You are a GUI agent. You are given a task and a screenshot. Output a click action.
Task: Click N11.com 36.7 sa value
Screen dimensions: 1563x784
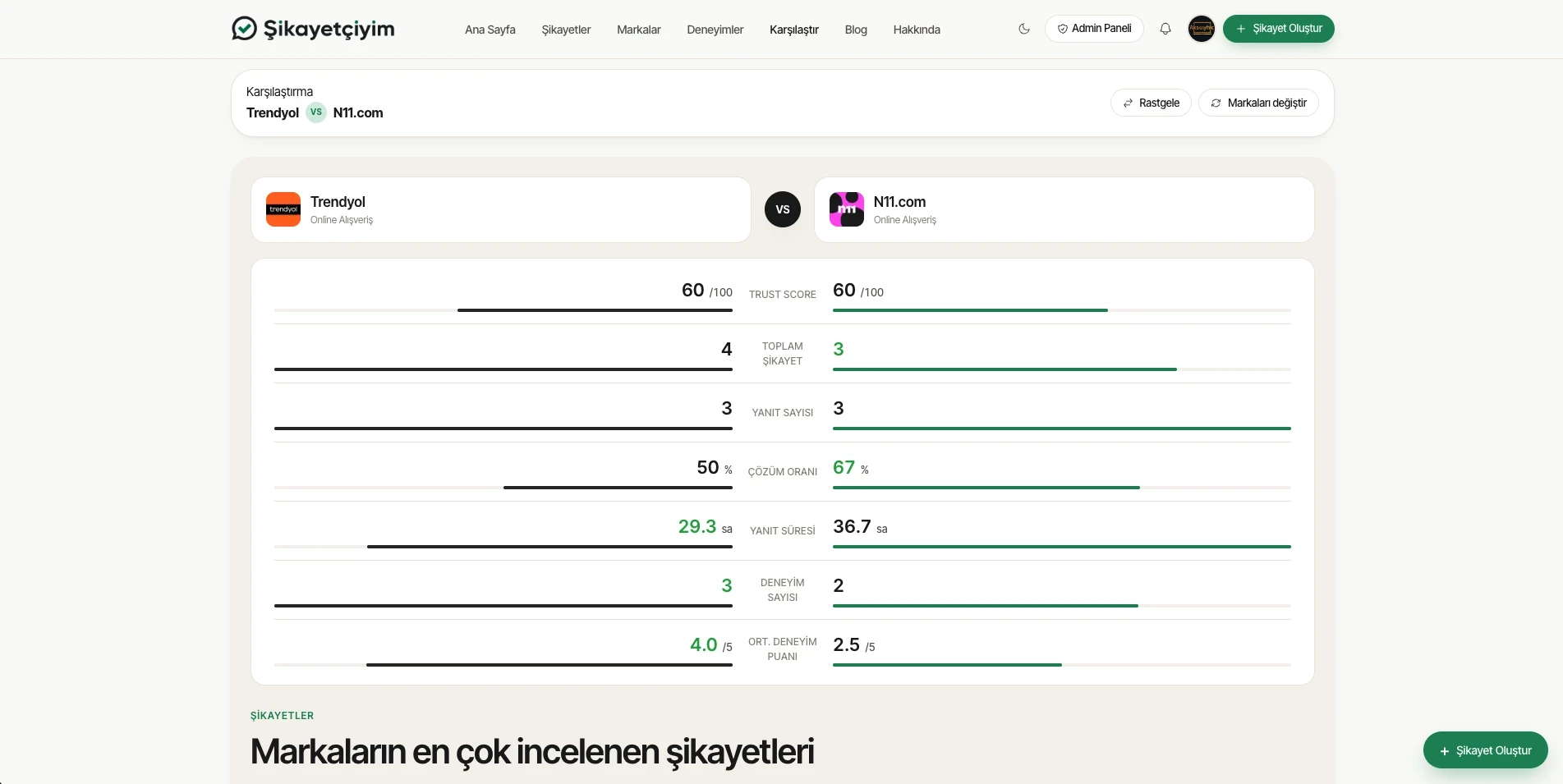tap(860, 527)
